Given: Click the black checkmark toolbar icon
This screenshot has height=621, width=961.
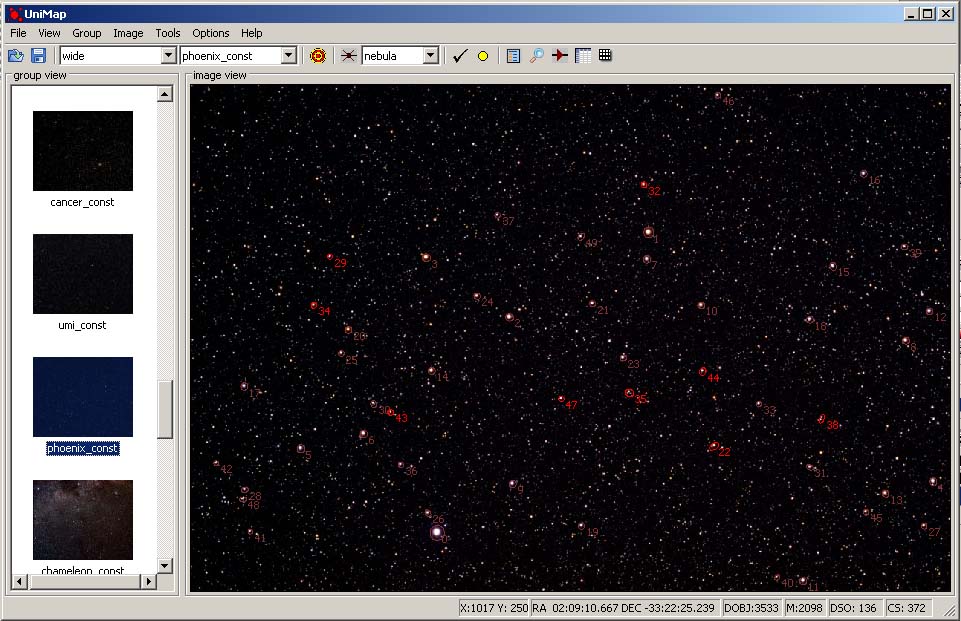Looking at the screenshot, I should [460, 56].
